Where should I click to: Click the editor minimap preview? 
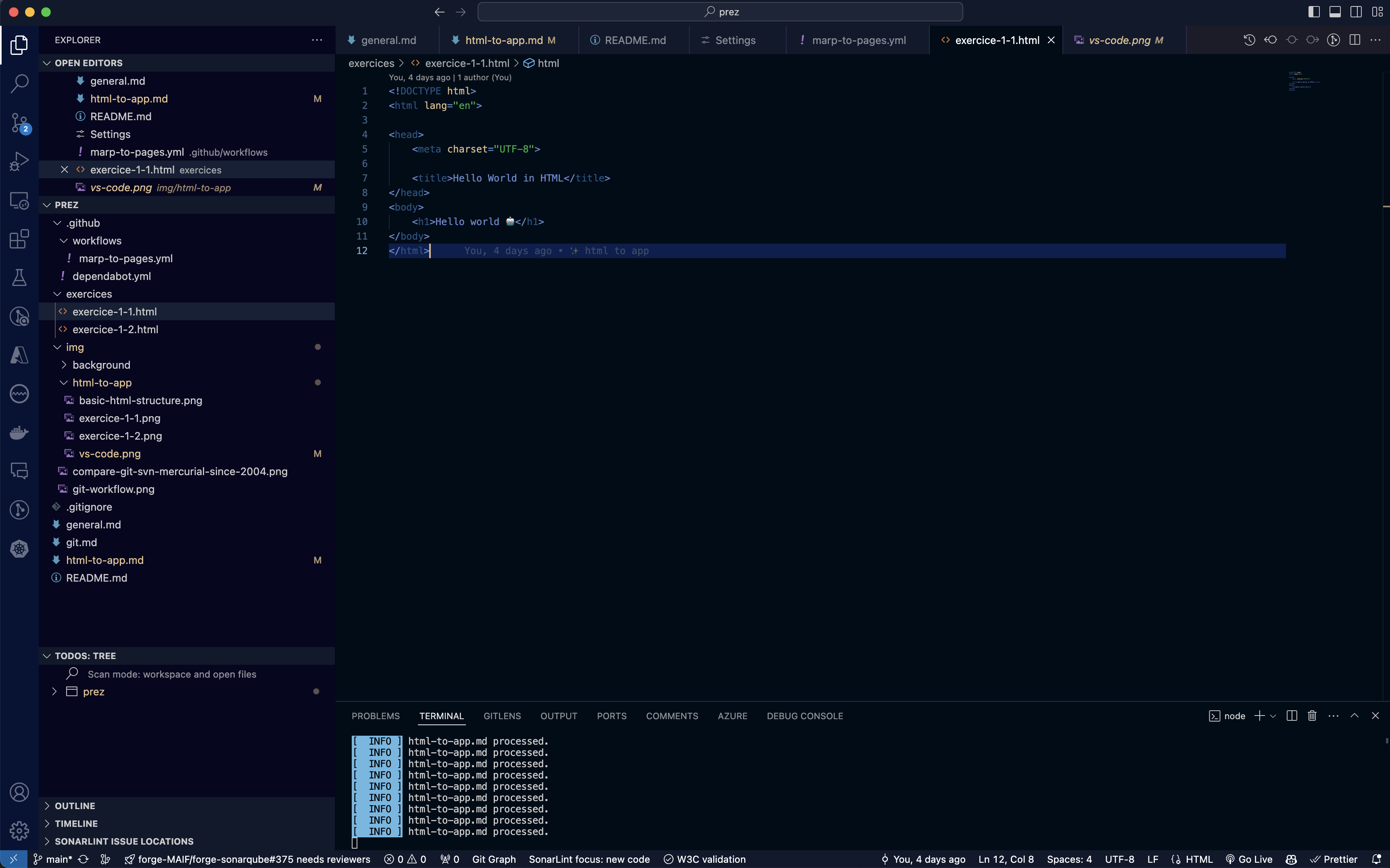(x=1304, y=81)
